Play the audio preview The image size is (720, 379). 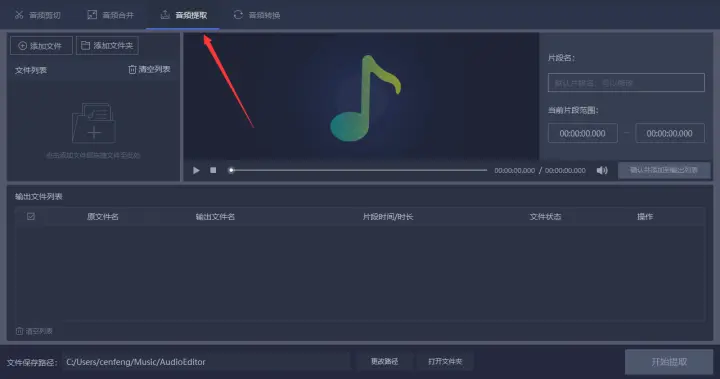(x=196, y=170)
